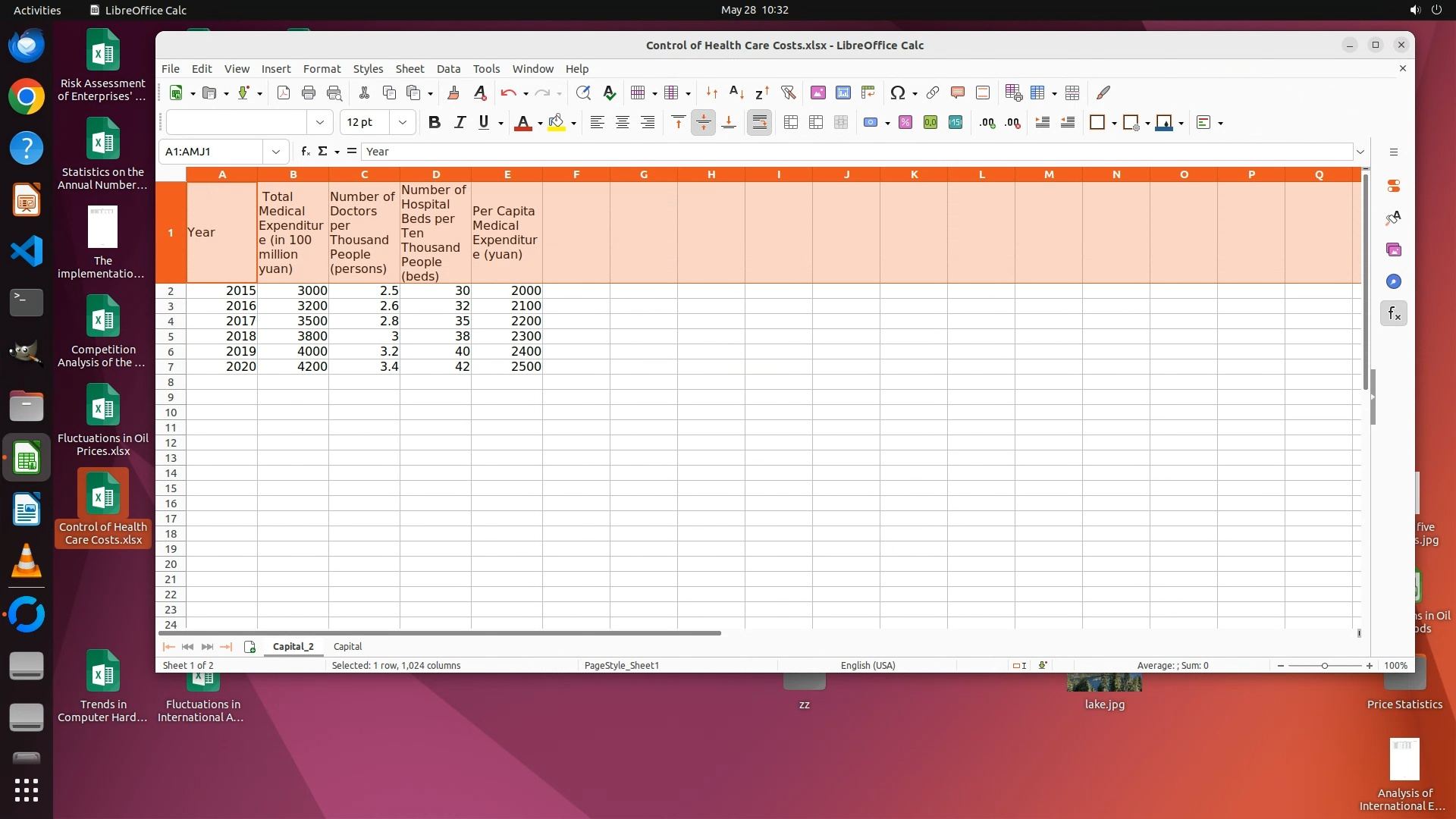Screen dimensions: 1456x819
Task: Open the Navigator sidebar panel
Action: click(x=1394, y=281)
